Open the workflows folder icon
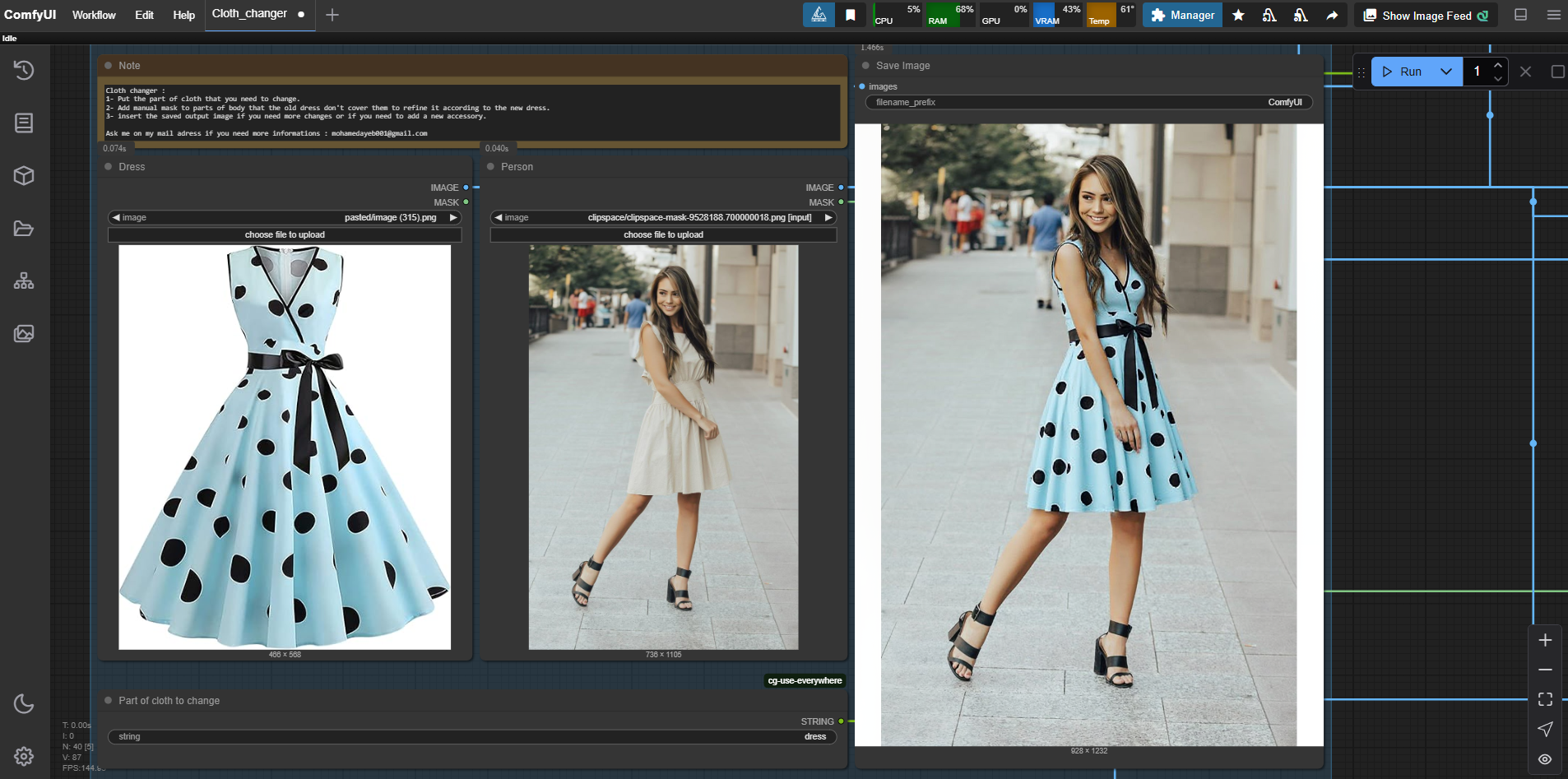The height and width of the screenshot is (779, 1568). click(24, 229)
